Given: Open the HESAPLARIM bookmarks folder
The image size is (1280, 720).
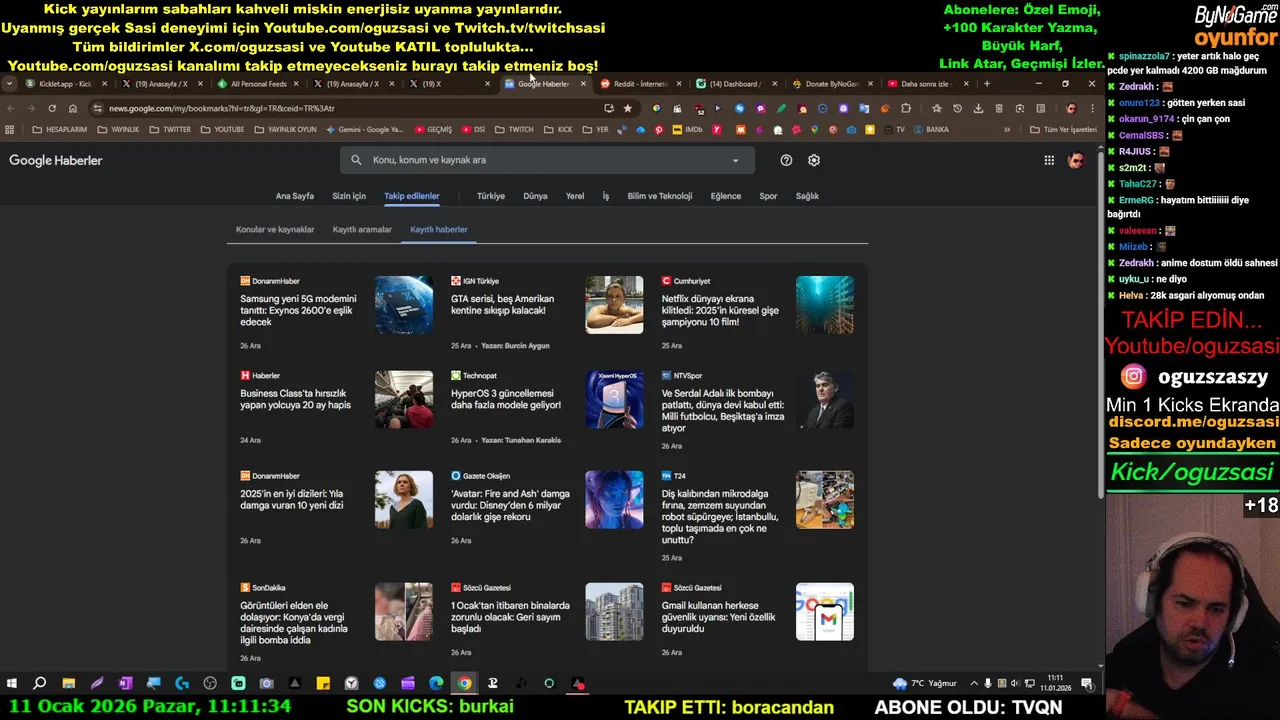Looking at the screenshot, I should point(59,129).
